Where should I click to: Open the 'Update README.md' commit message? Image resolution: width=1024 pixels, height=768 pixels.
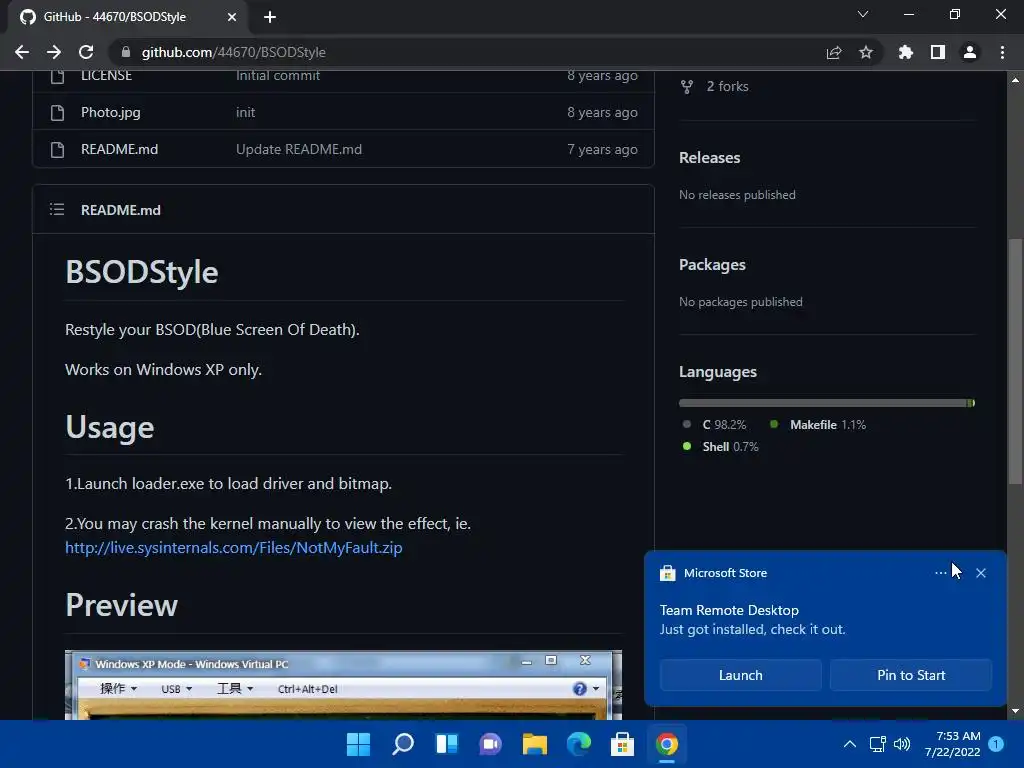tap(298, 150)
